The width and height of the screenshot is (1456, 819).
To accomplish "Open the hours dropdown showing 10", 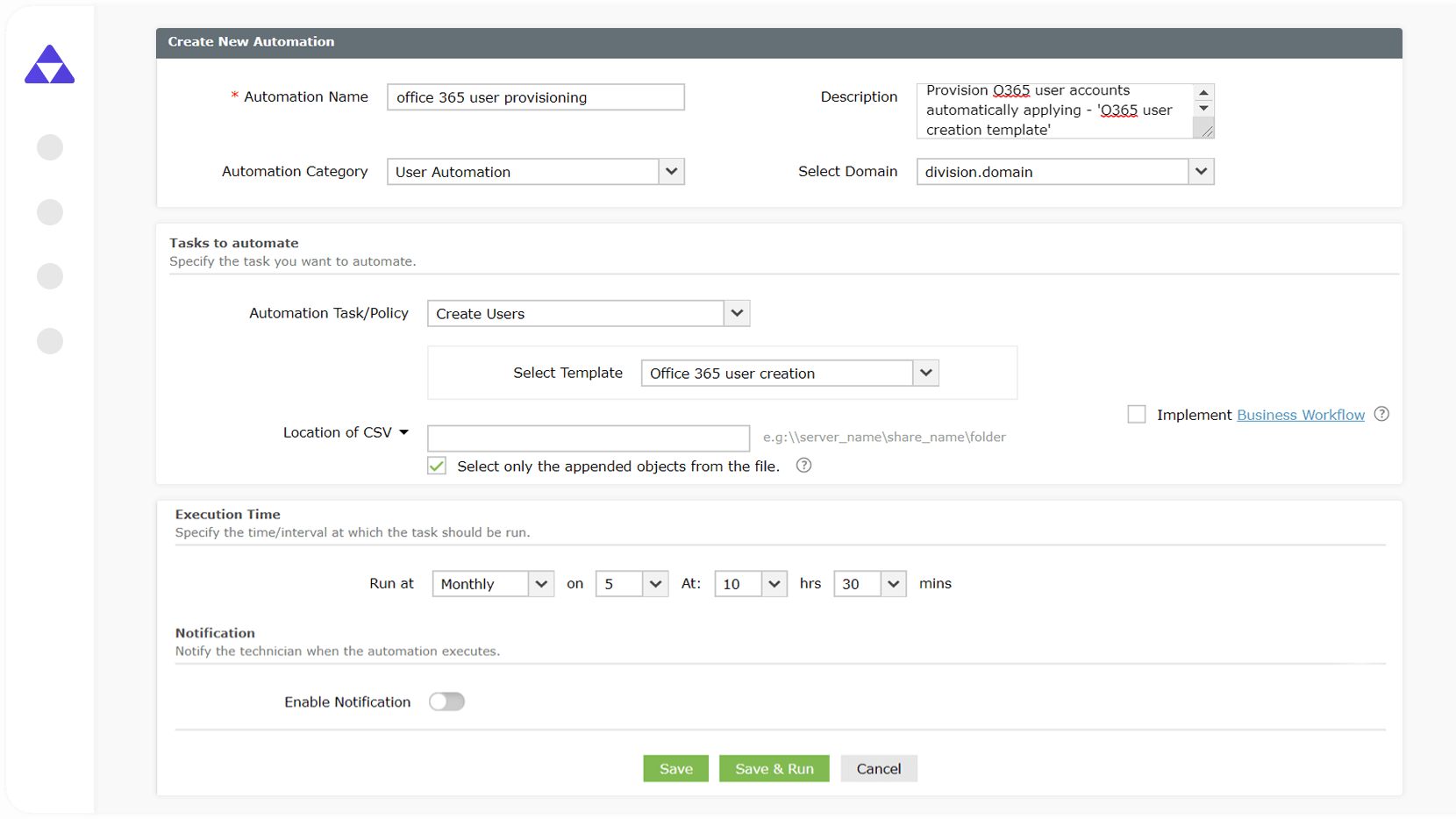I will coord(751,584).
